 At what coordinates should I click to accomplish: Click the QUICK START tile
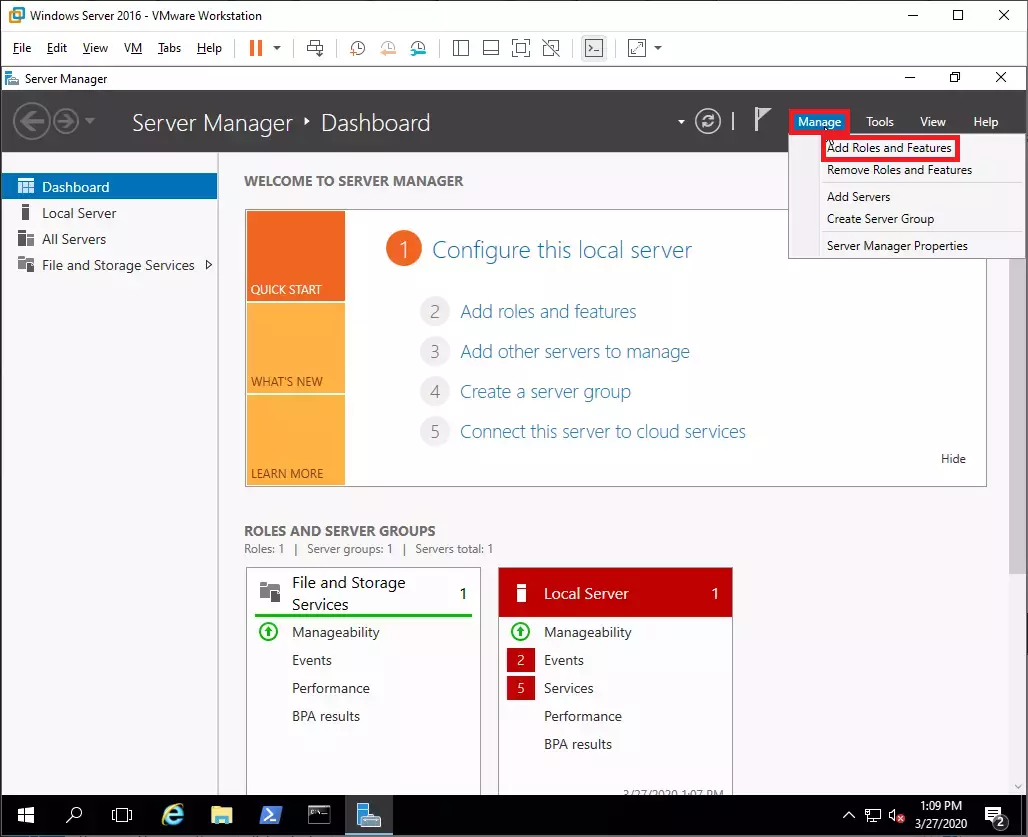(x=296, y=256)
